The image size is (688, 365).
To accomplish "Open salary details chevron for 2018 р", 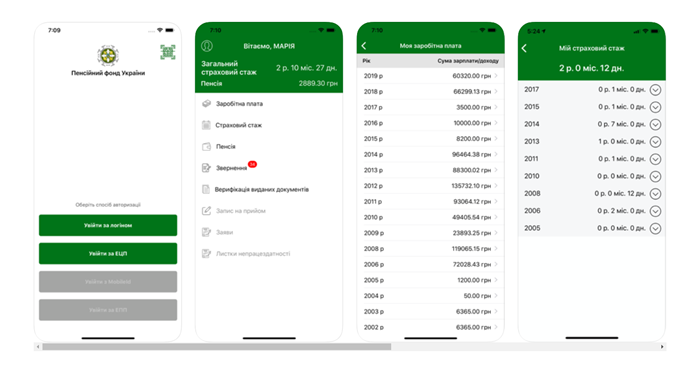I will tap(496, 91).
